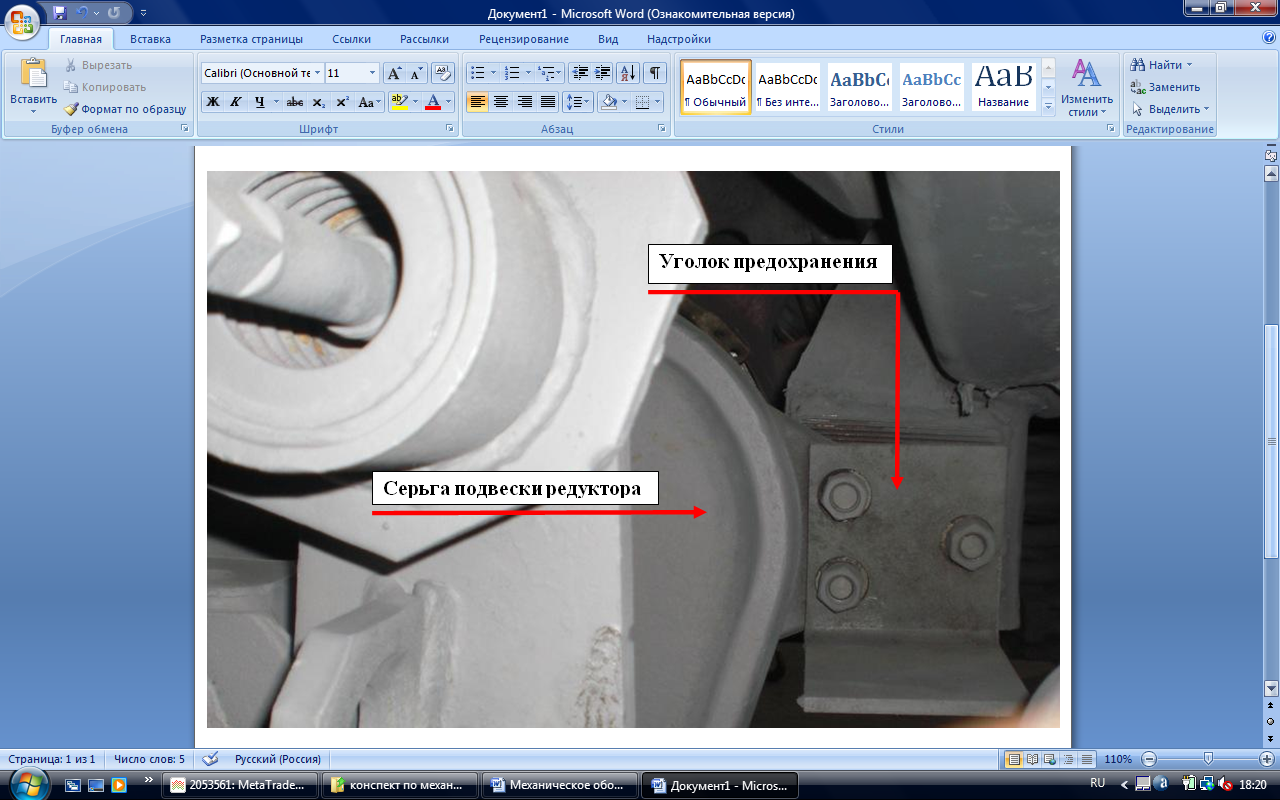The image size is (1280, 800).
Task: Click the Save icon in Quick Access toolbar
Action: [60, 13]
